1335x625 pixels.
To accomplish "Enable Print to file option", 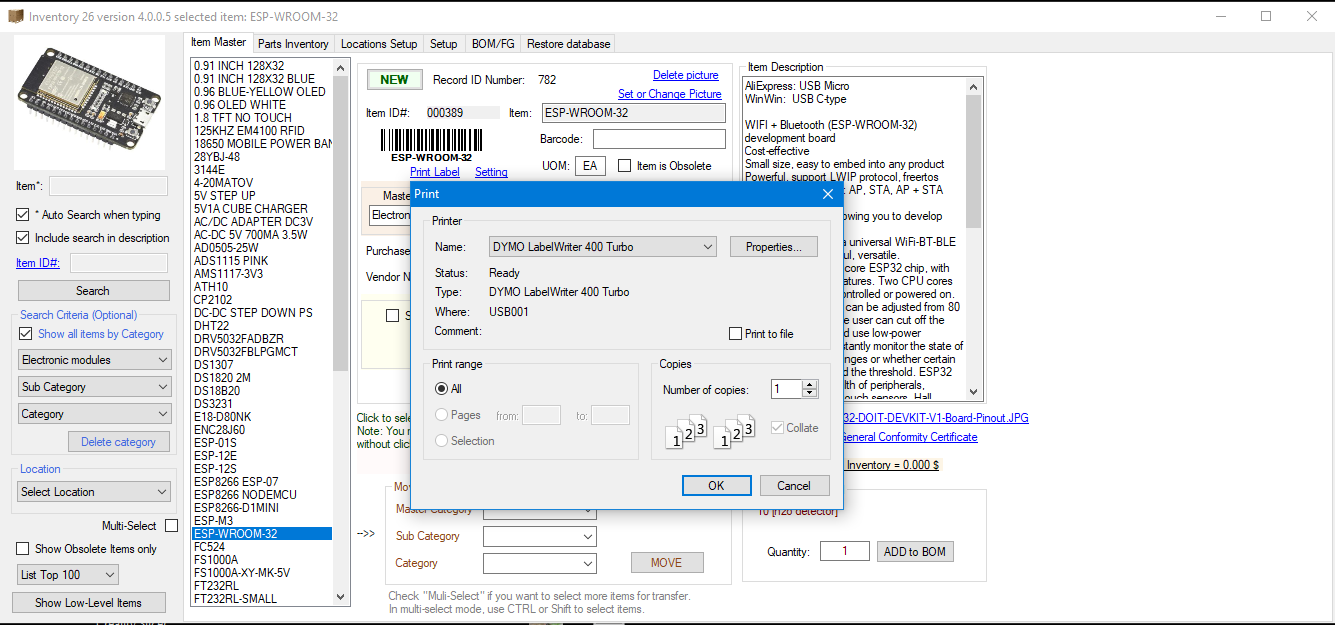I will pos(736,334).
